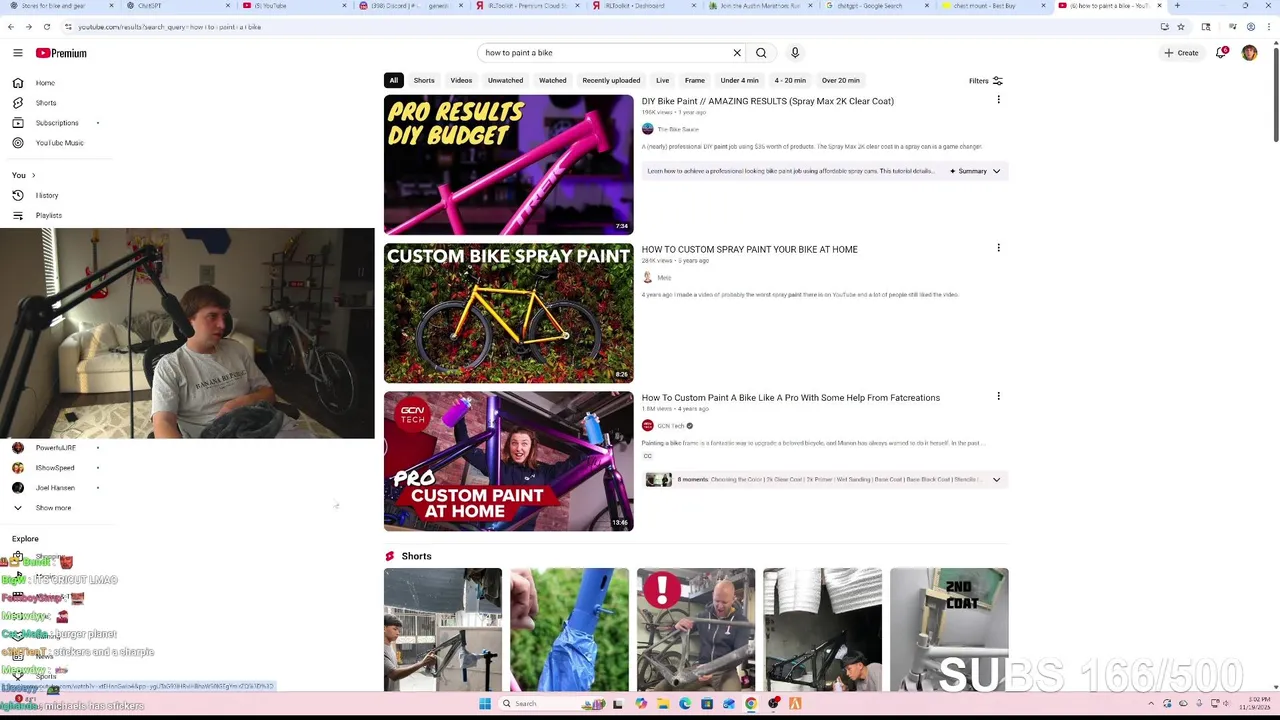
Task: Bookmark the page with the star icon
Action: pos(1181,27)
